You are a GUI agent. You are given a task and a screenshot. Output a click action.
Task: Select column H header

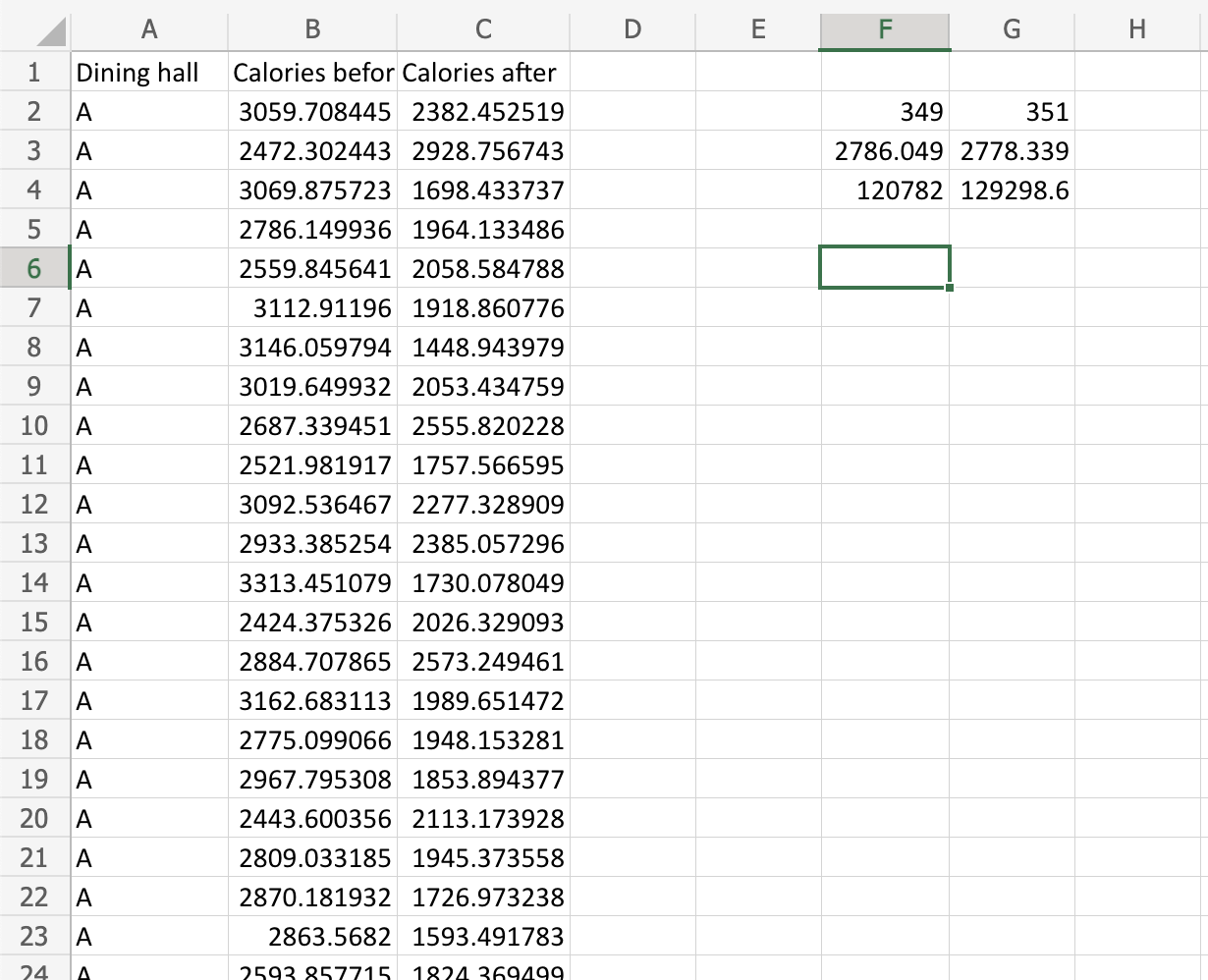click(x=1137, y=29)
